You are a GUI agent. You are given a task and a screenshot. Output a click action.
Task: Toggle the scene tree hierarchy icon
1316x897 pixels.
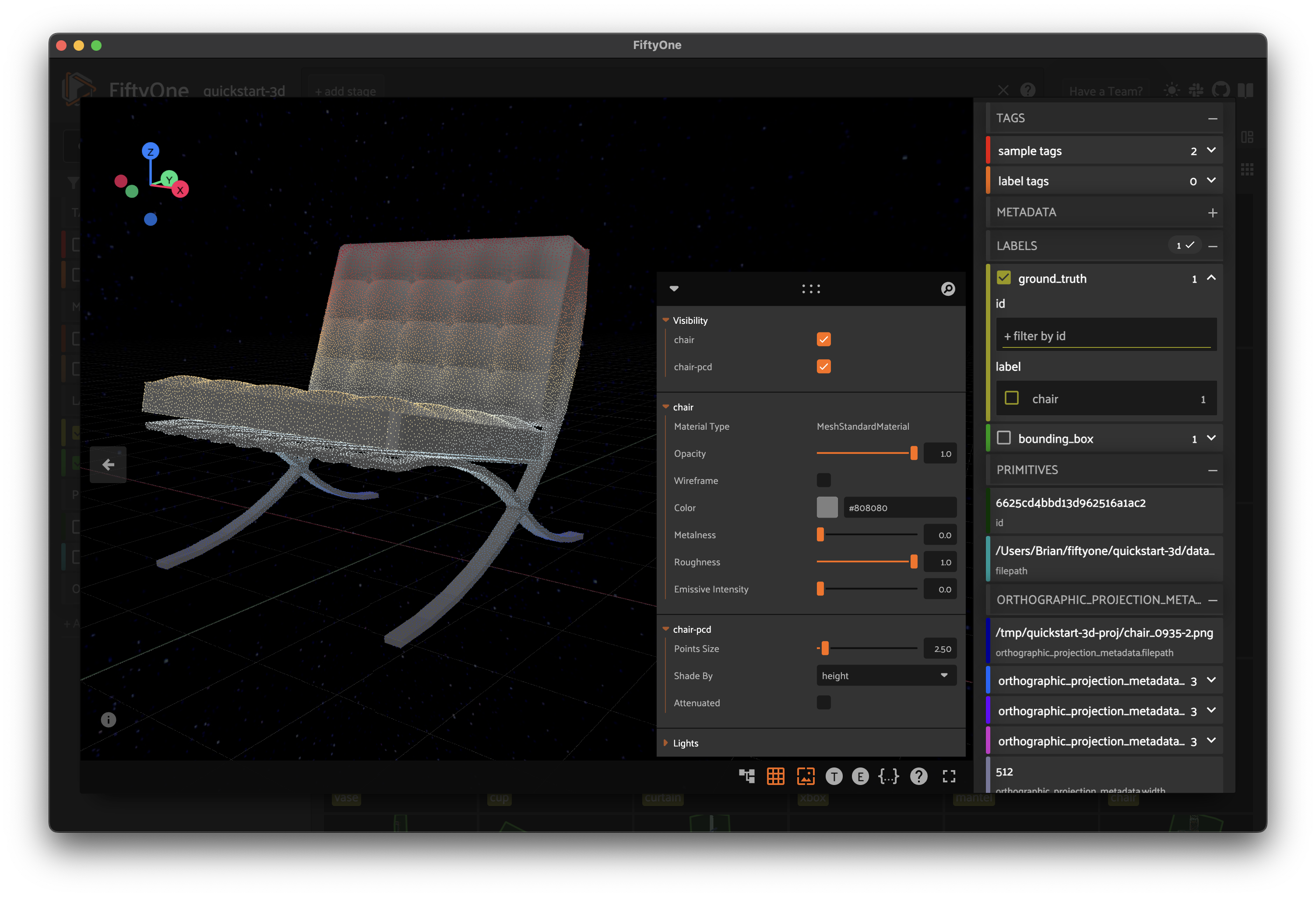pyautogui.click(x=747, y=776)
